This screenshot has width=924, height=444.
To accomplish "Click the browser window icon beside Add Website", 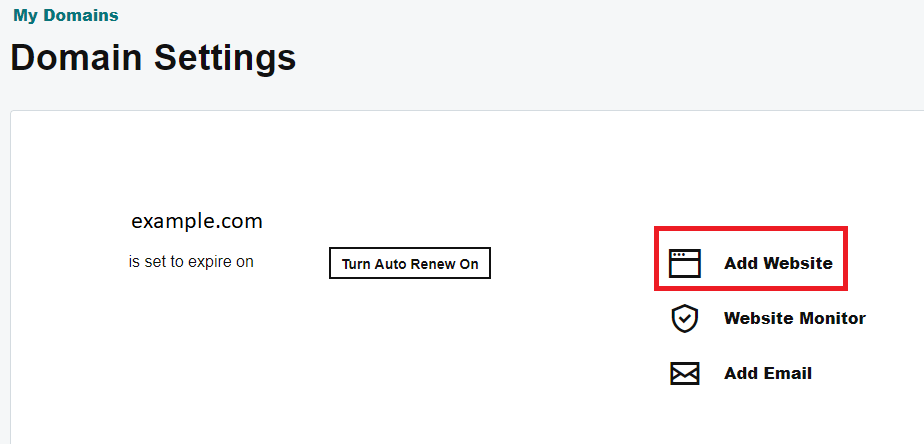I will pos(684,263).
